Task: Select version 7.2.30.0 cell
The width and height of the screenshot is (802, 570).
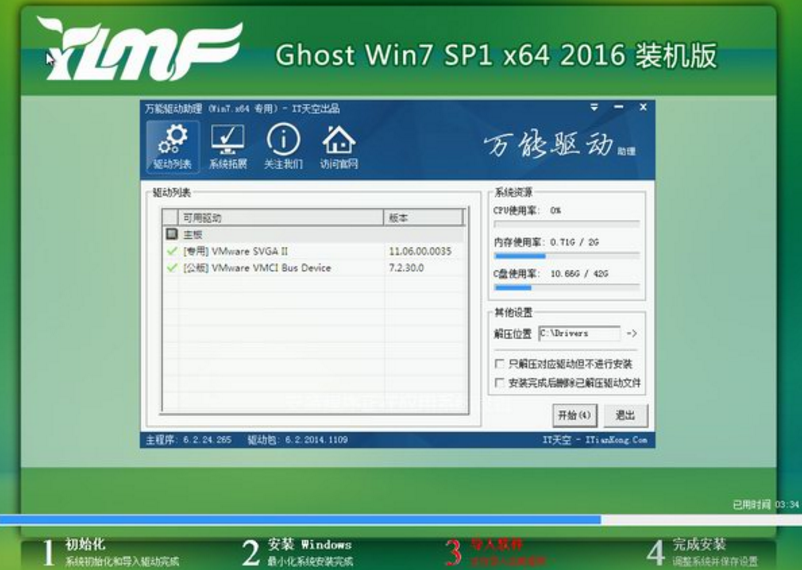Action: (406, 268)
